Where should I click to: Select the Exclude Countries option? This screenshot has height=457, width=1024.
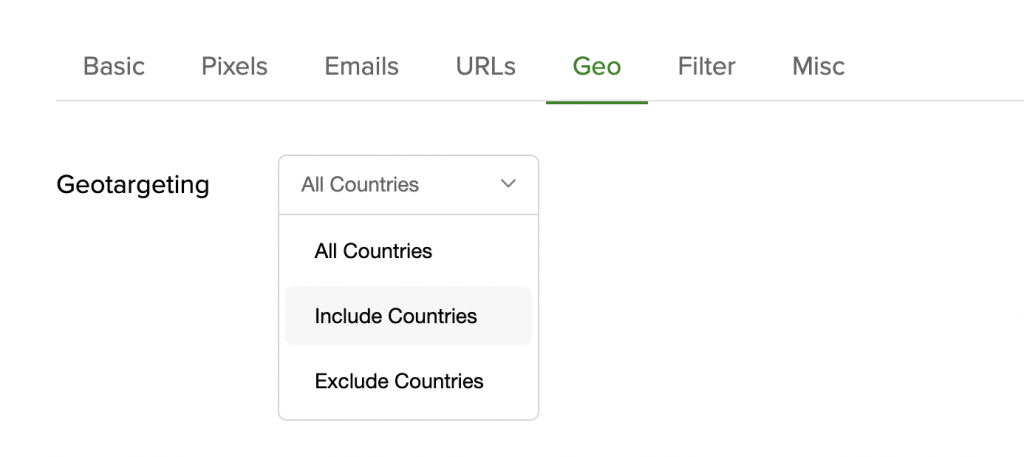(398, 381)
